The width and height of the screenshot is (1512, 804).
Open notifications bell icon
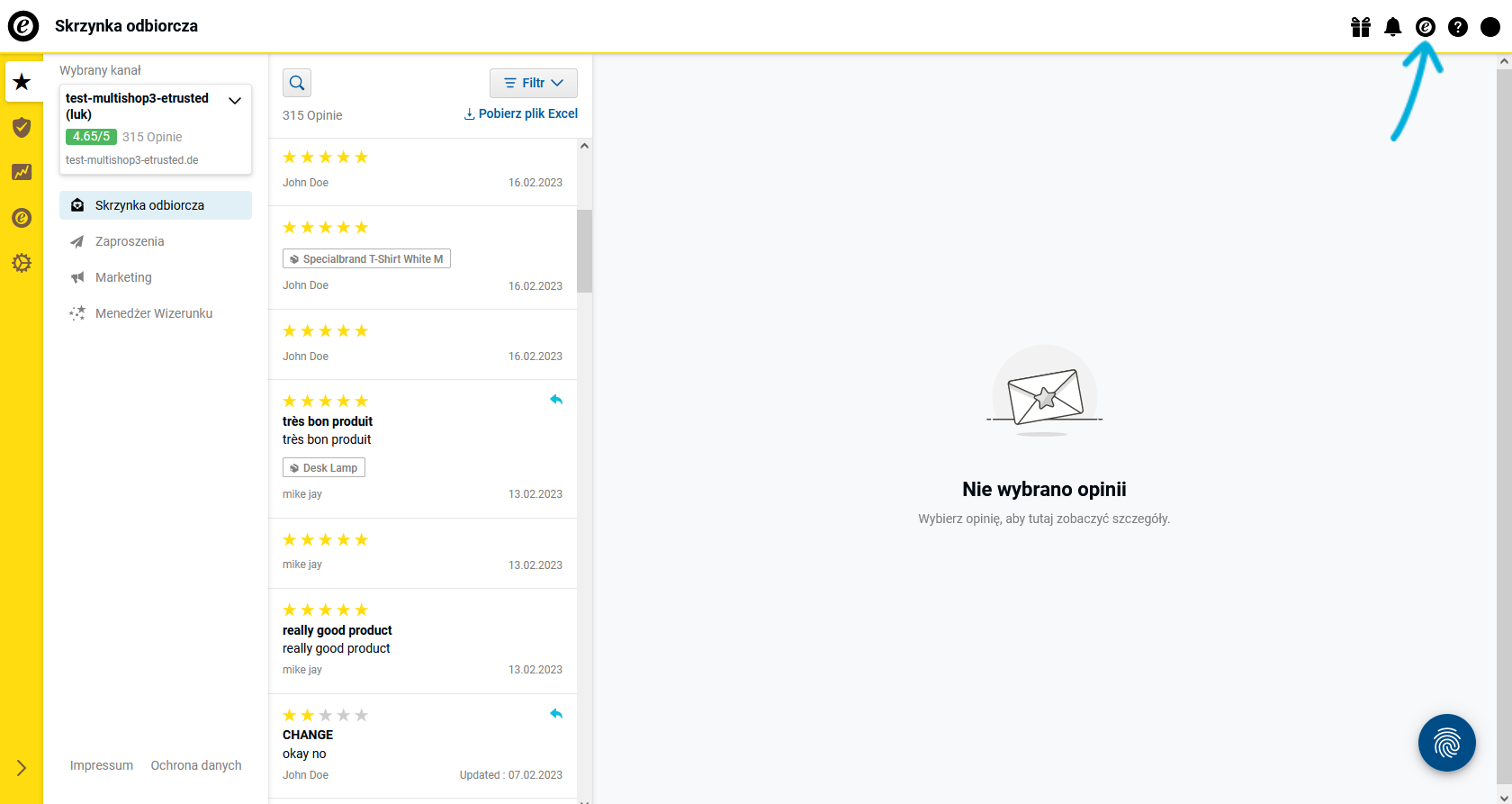(x=1392, y=27)
